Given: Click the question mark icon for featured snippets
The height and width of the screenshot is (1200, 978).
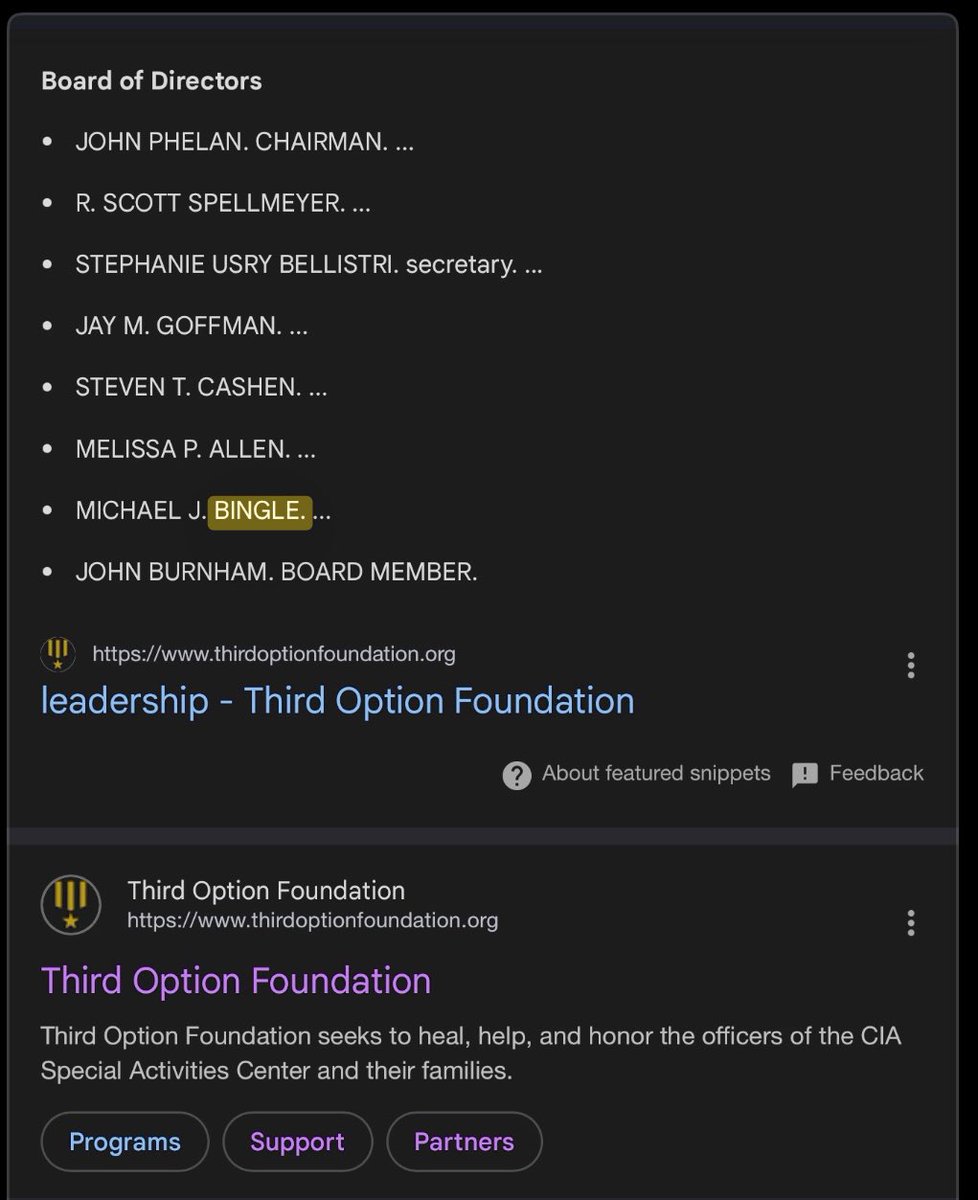Looking at the screenshot, I should (516, 775).
